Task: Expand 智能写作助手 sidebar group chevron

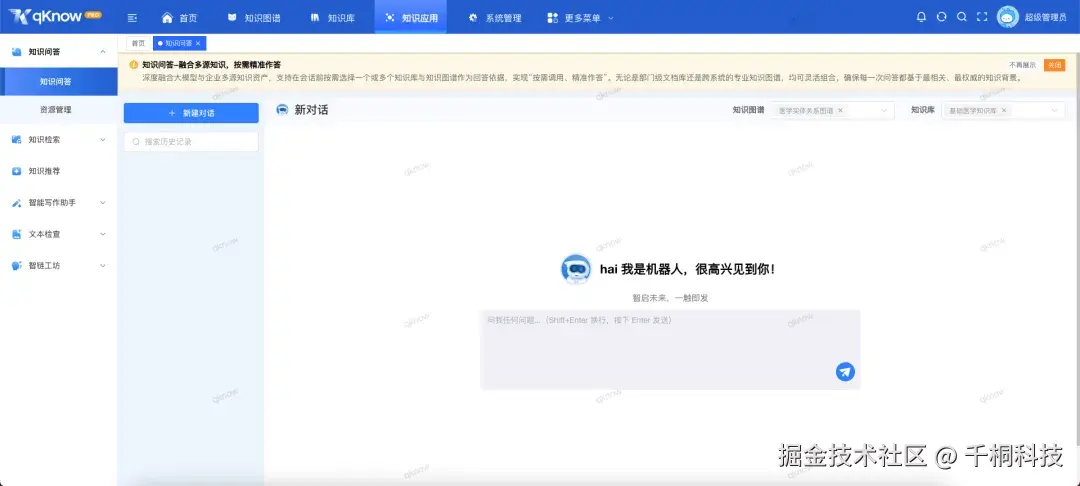Action: [103, 203]
